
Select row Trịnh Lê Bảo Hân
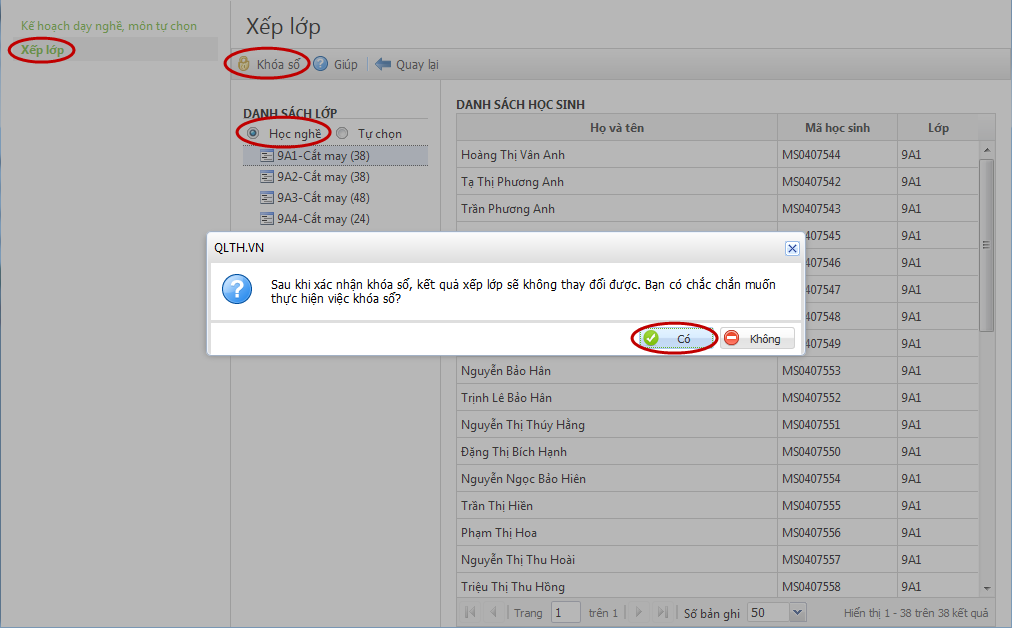pos(718,398)
